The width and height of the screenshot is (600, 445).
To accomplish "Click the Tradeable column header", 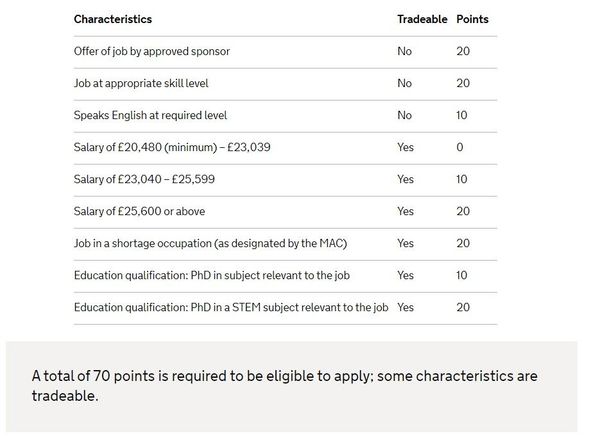I will tap(422, 19).
